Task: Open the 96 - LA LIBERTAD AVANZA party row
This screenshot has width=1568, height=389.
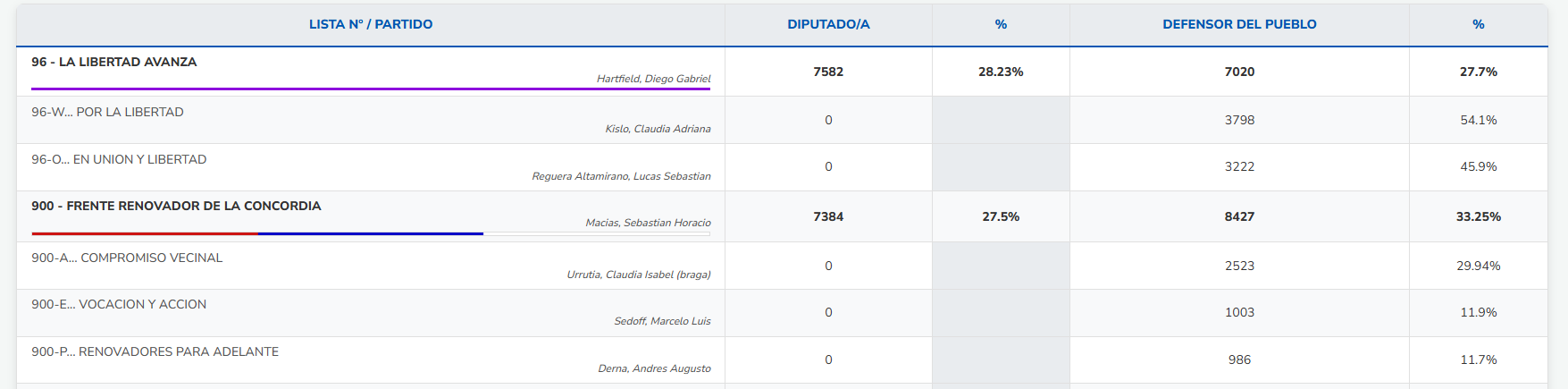Action: tap(114, 62)
